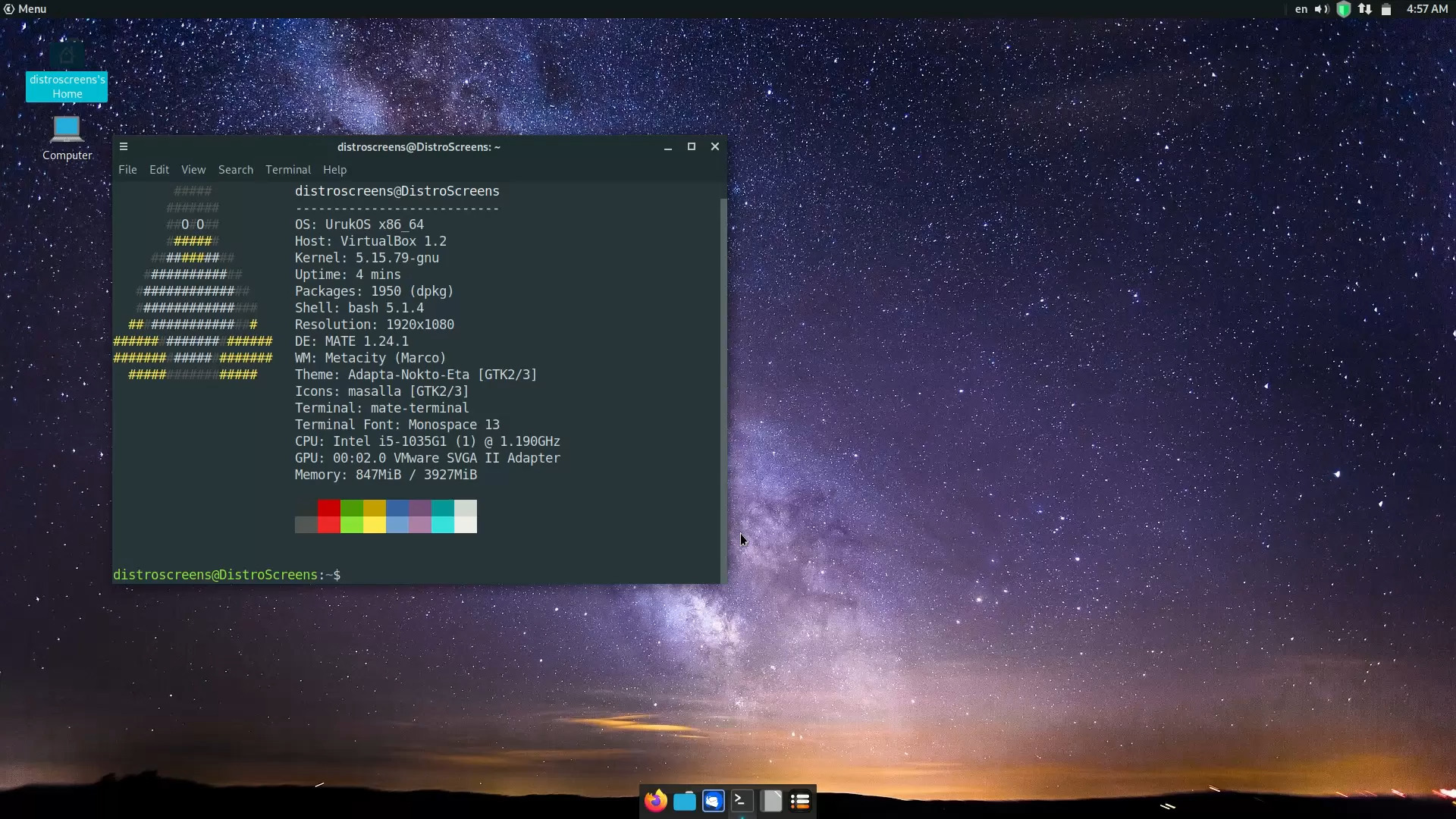Viewport: 1456px width, 819px height.
Task: Open the View menu in terminal
Action: [x=193, y=170]
